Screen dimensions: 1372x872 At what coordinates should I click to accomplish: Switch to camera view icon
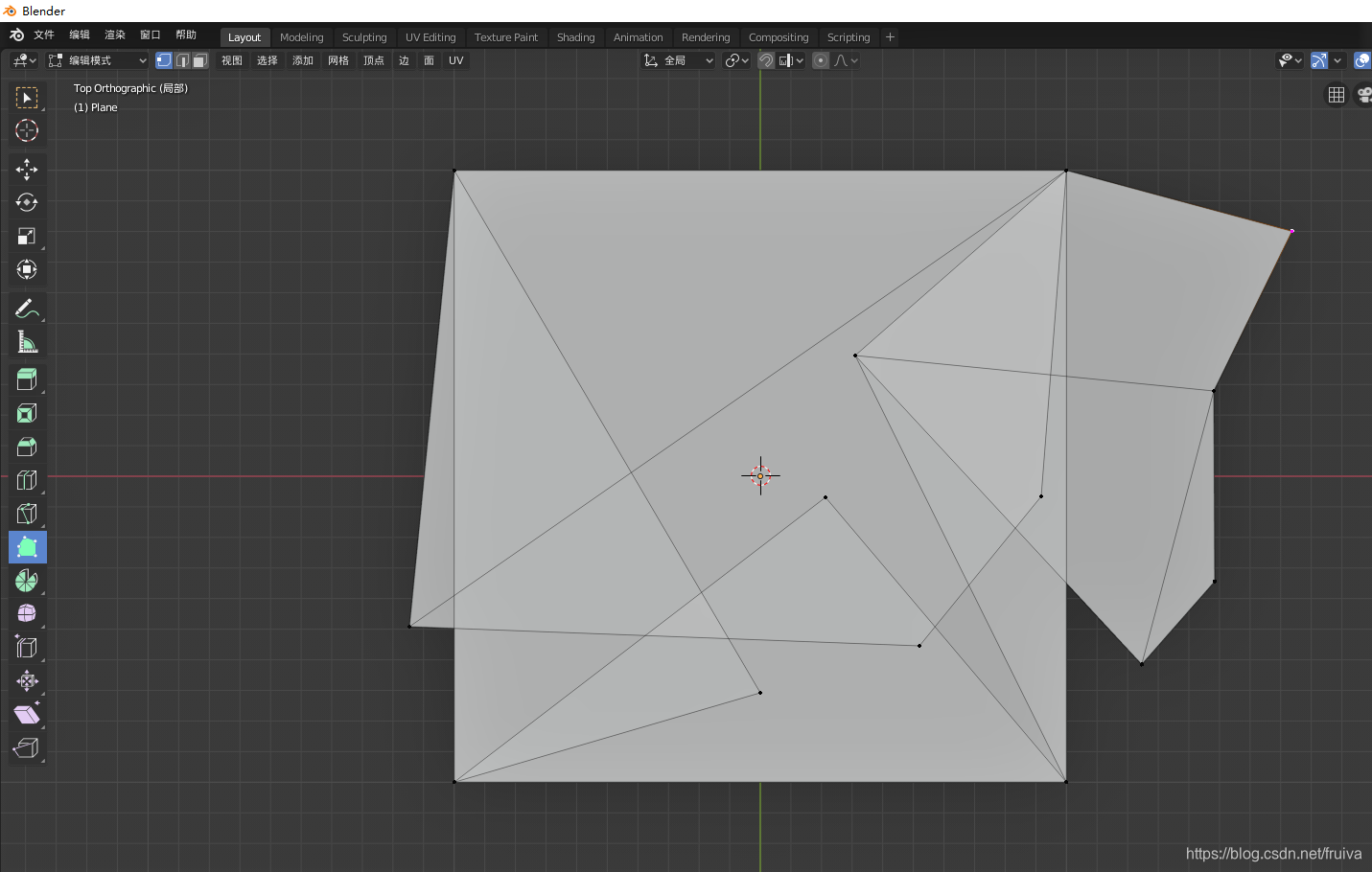[1364, 95]
